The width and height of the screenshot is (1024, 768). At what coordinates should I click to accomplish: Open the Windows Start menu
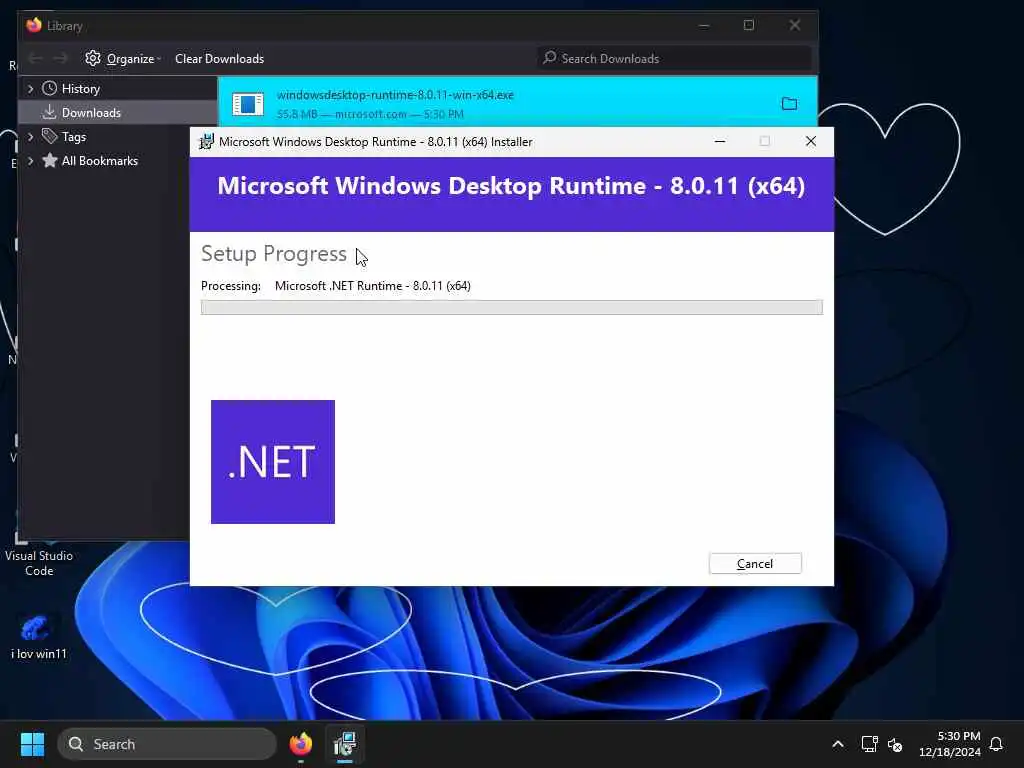[32, 744]
